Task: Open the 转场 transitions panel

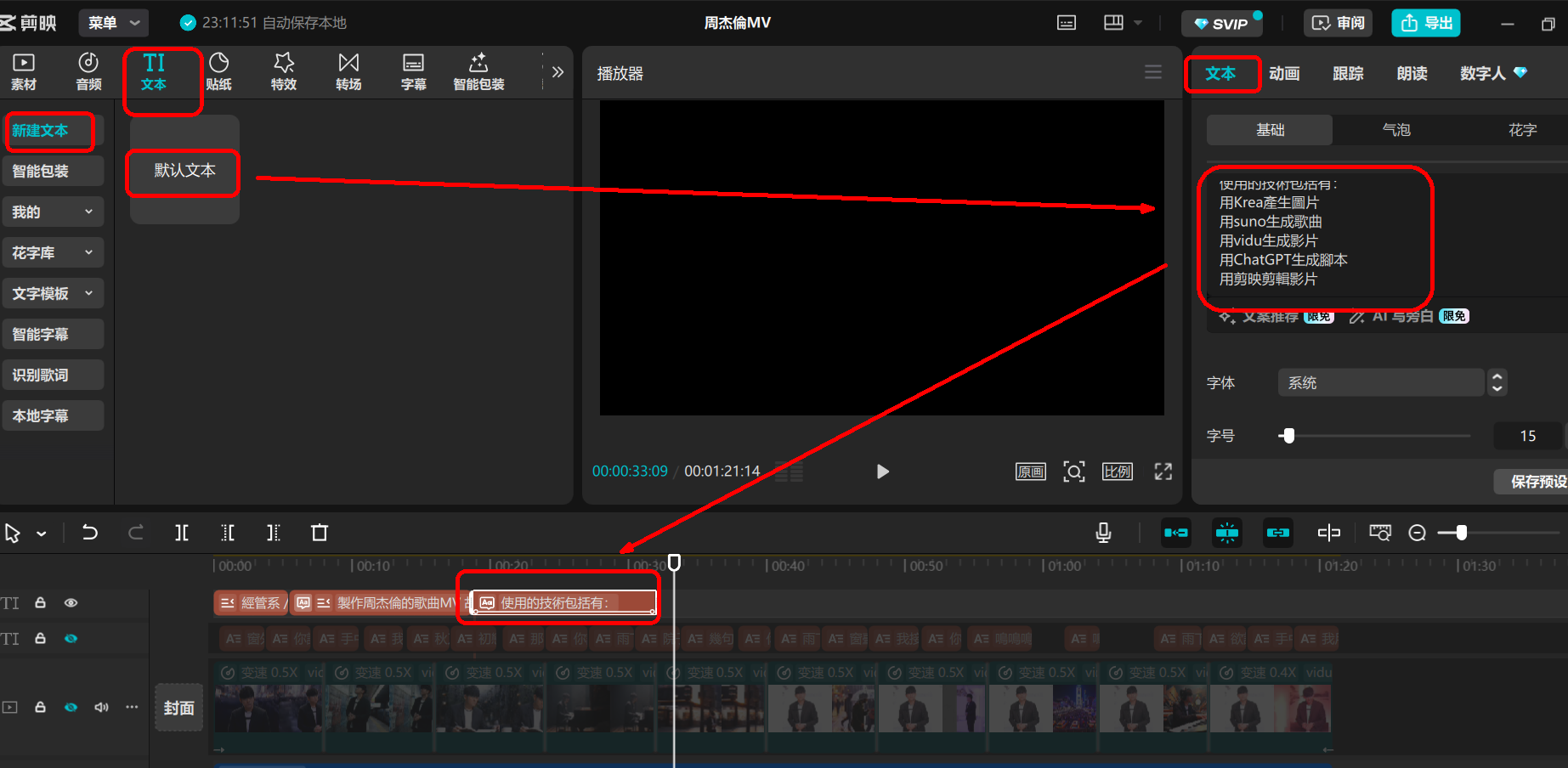Action: (x=348, y=72)
